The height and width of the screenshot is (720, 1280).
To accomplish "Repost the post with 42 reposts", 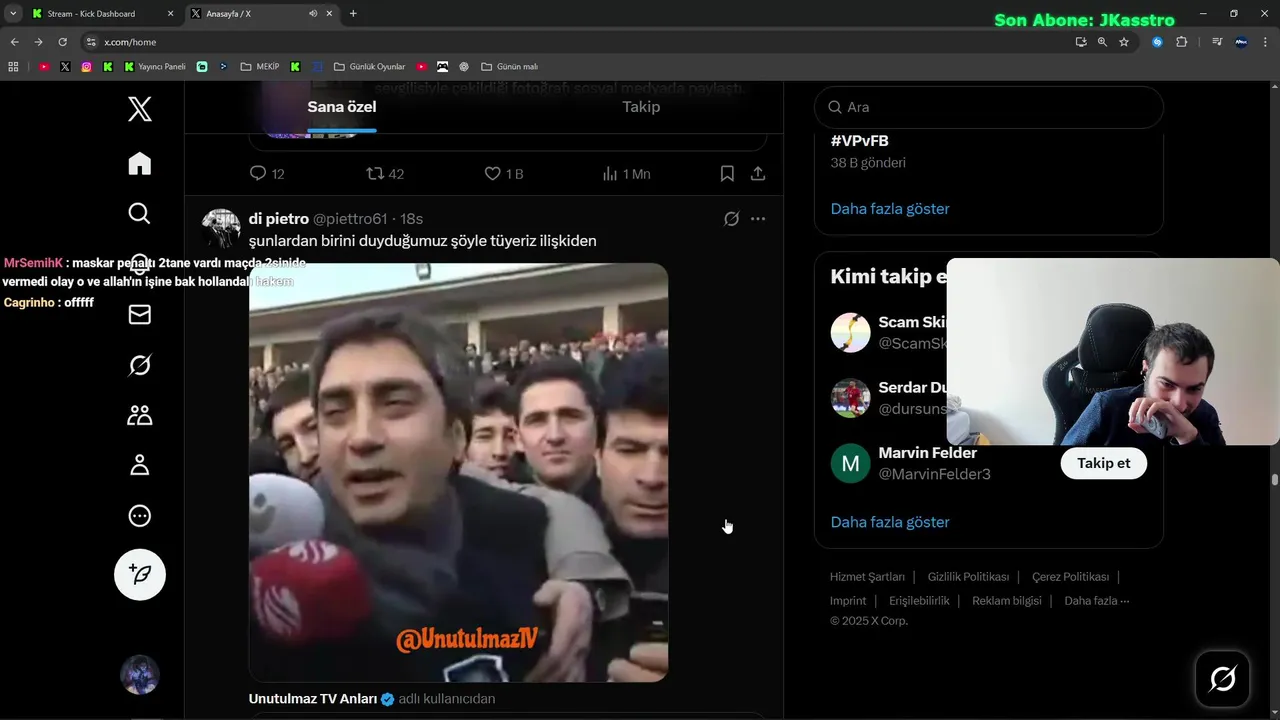I will click(x=385, y=173).
